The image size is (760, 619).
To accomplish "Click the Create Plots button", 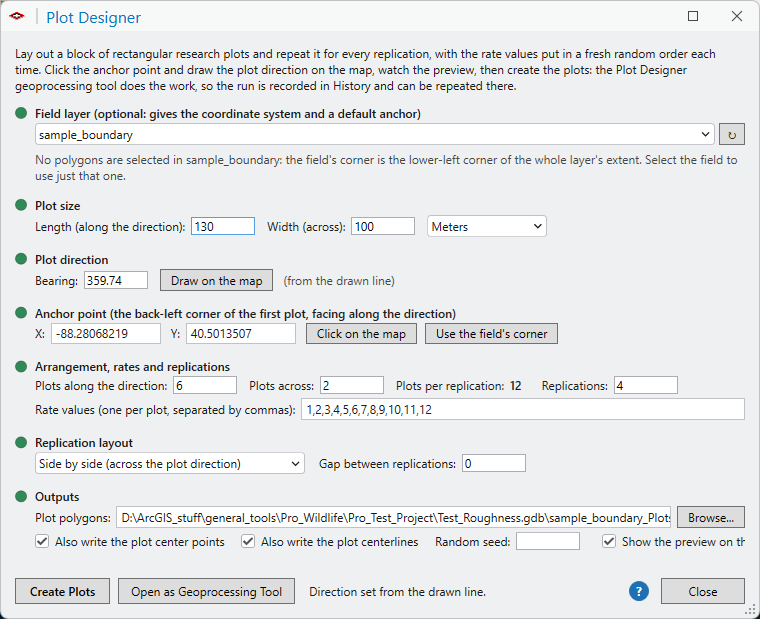I will [x=63, y=591].
